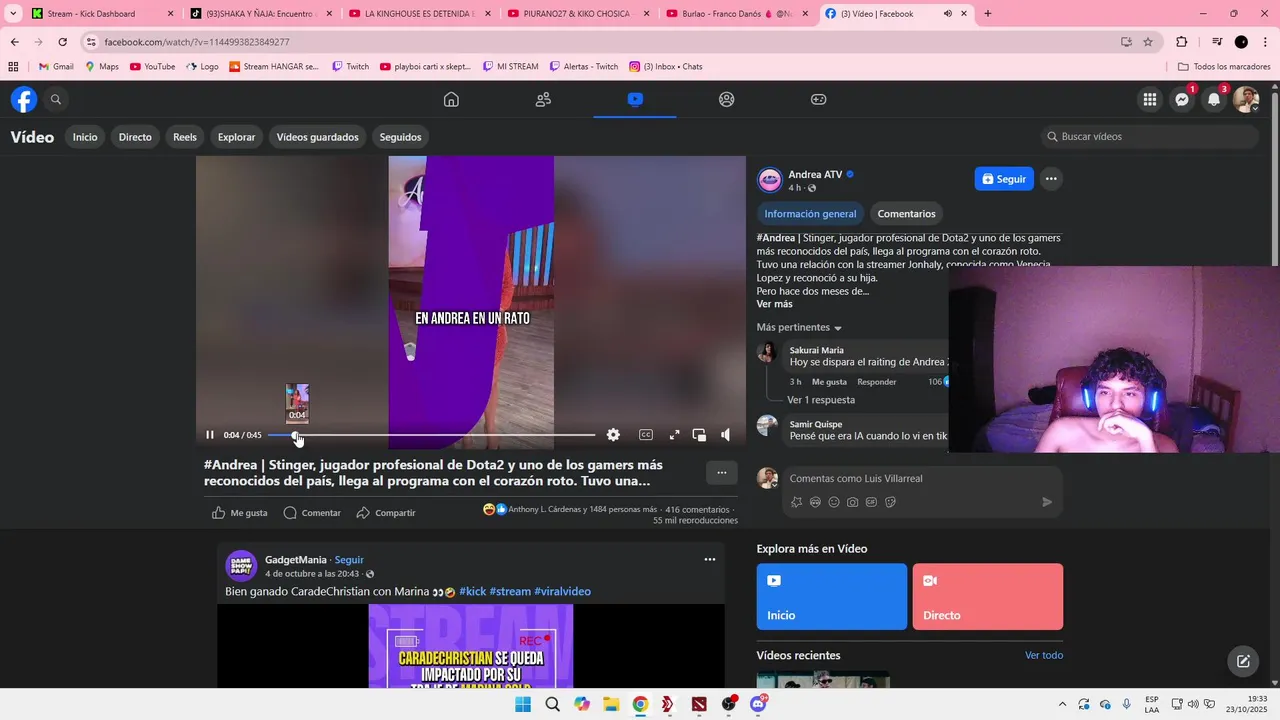
Task: Open Videos guardados section
Action: pyautogui.click(x=317, y=137)
